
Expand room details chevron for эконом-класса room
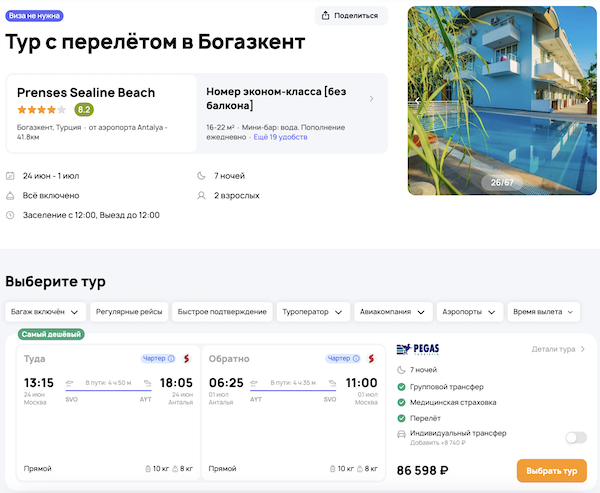[x=372, y=99]
